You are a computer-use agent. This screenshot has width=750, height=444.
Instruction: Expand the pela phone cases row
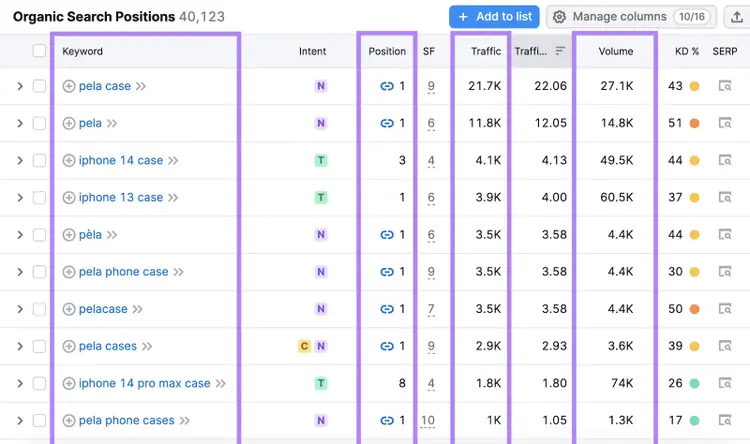[20, 421]
